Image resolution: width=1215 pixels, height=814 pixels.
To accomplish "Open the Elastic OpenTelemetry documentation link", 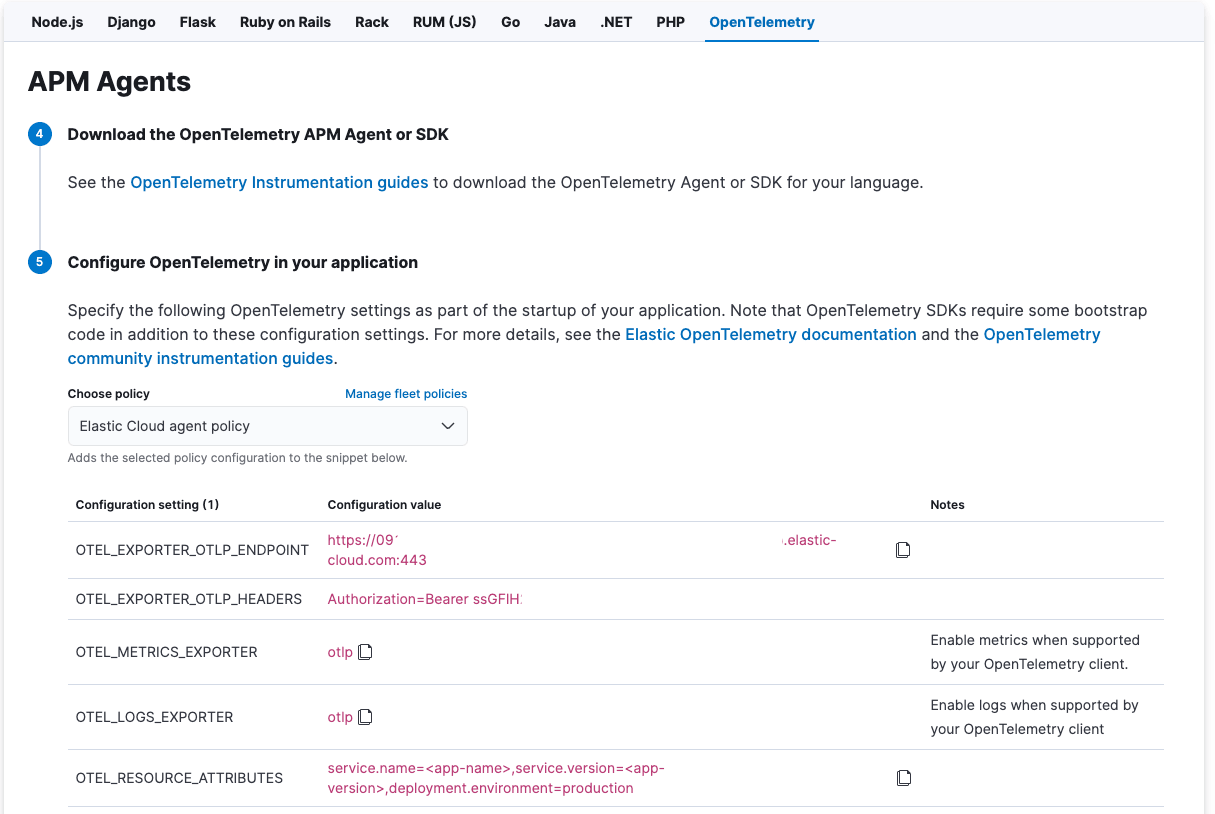I will 770,334.
